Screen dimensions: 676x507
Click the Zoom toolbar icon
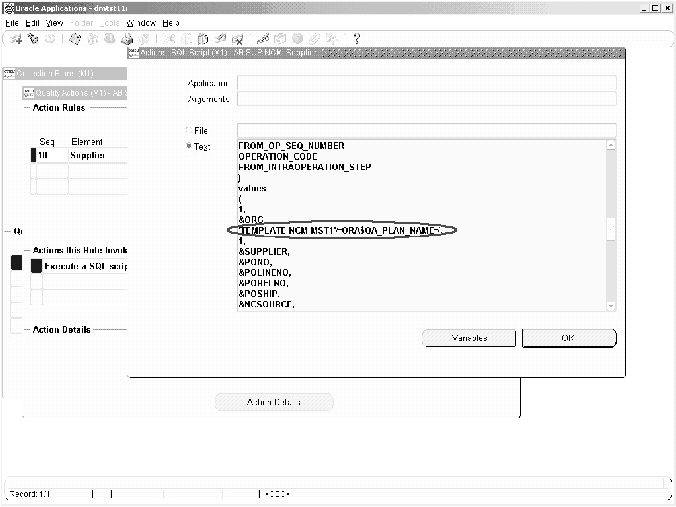tap(280, 39)
